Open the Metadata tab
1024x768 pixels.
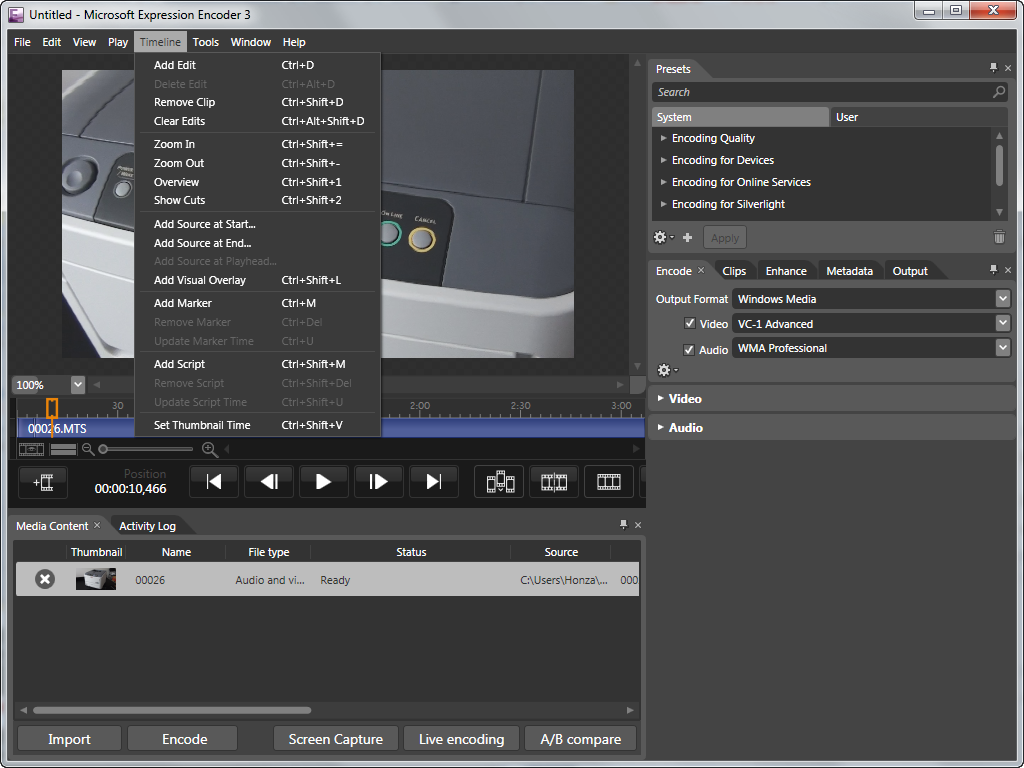click(849, 271)
